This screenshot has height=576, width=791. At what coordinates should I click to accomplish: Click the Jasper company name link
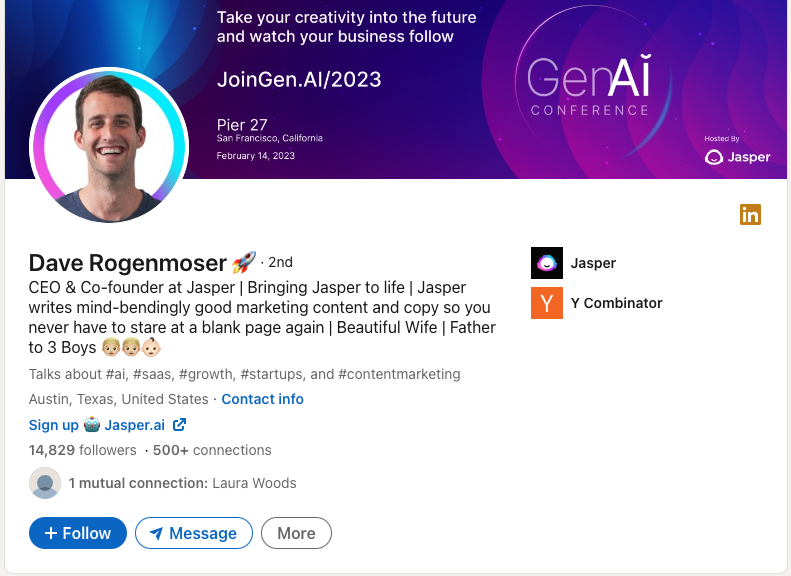coord(593,263)
